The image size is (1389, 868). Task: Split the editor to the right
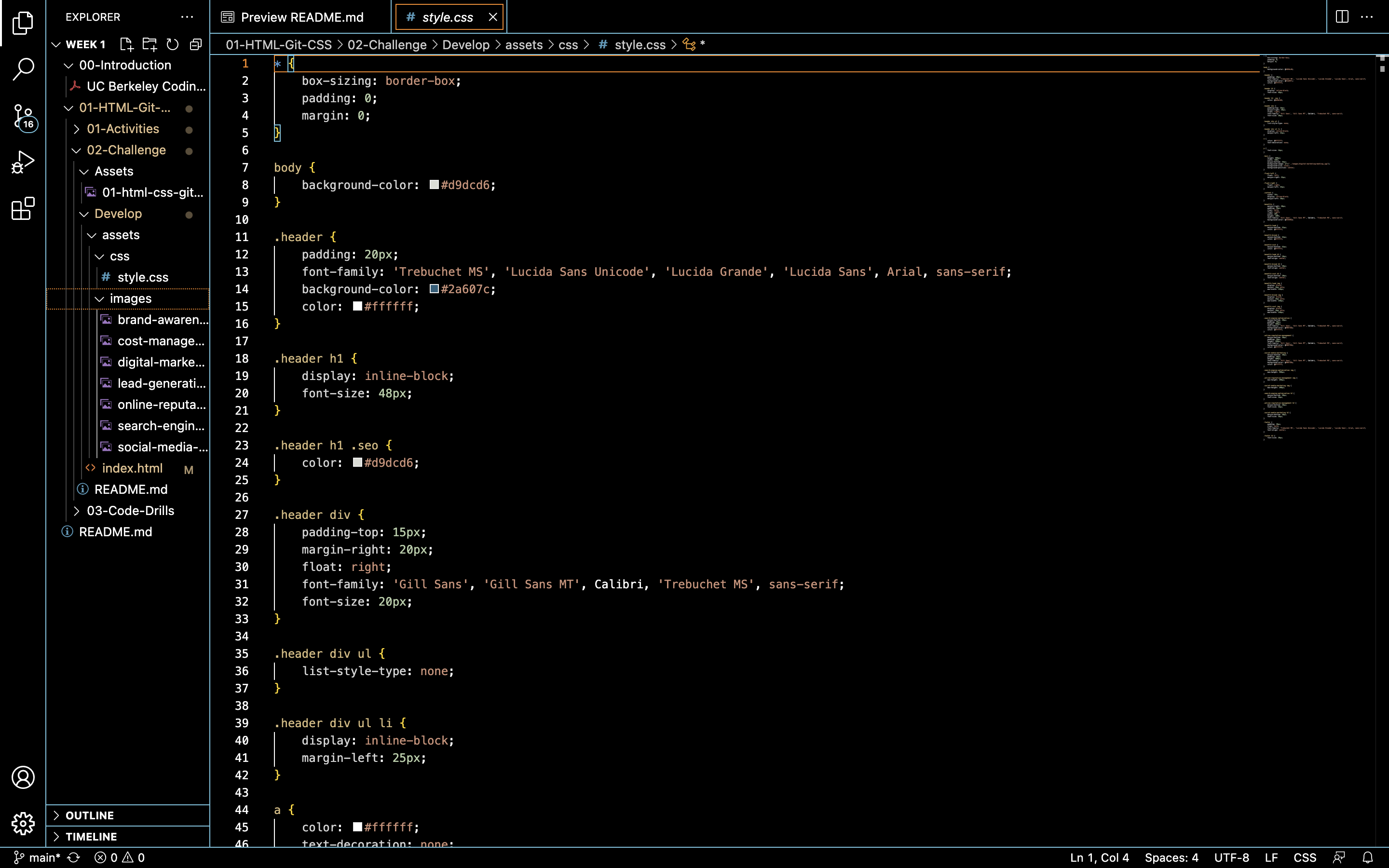[x=1342, y=17]
